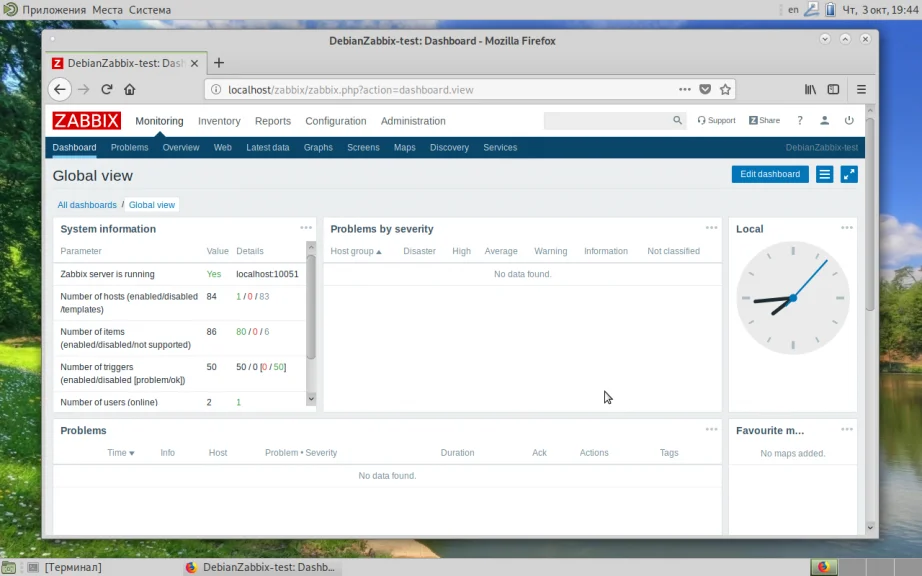Open Latest data submenu

(x=268, y=147)
